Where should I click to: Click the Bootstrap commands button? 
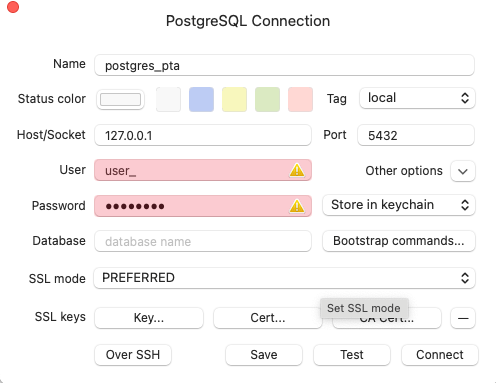[x=399, y=241]
